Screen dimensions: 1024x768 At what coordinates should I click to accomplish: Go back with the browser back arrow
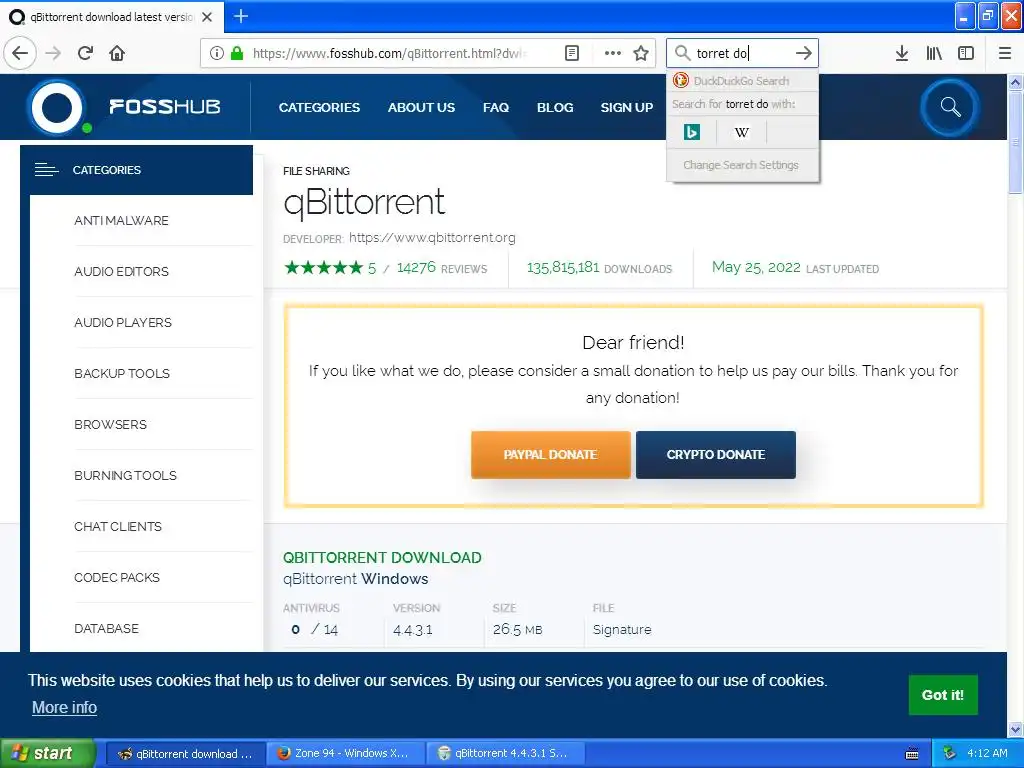pos(20,53)
